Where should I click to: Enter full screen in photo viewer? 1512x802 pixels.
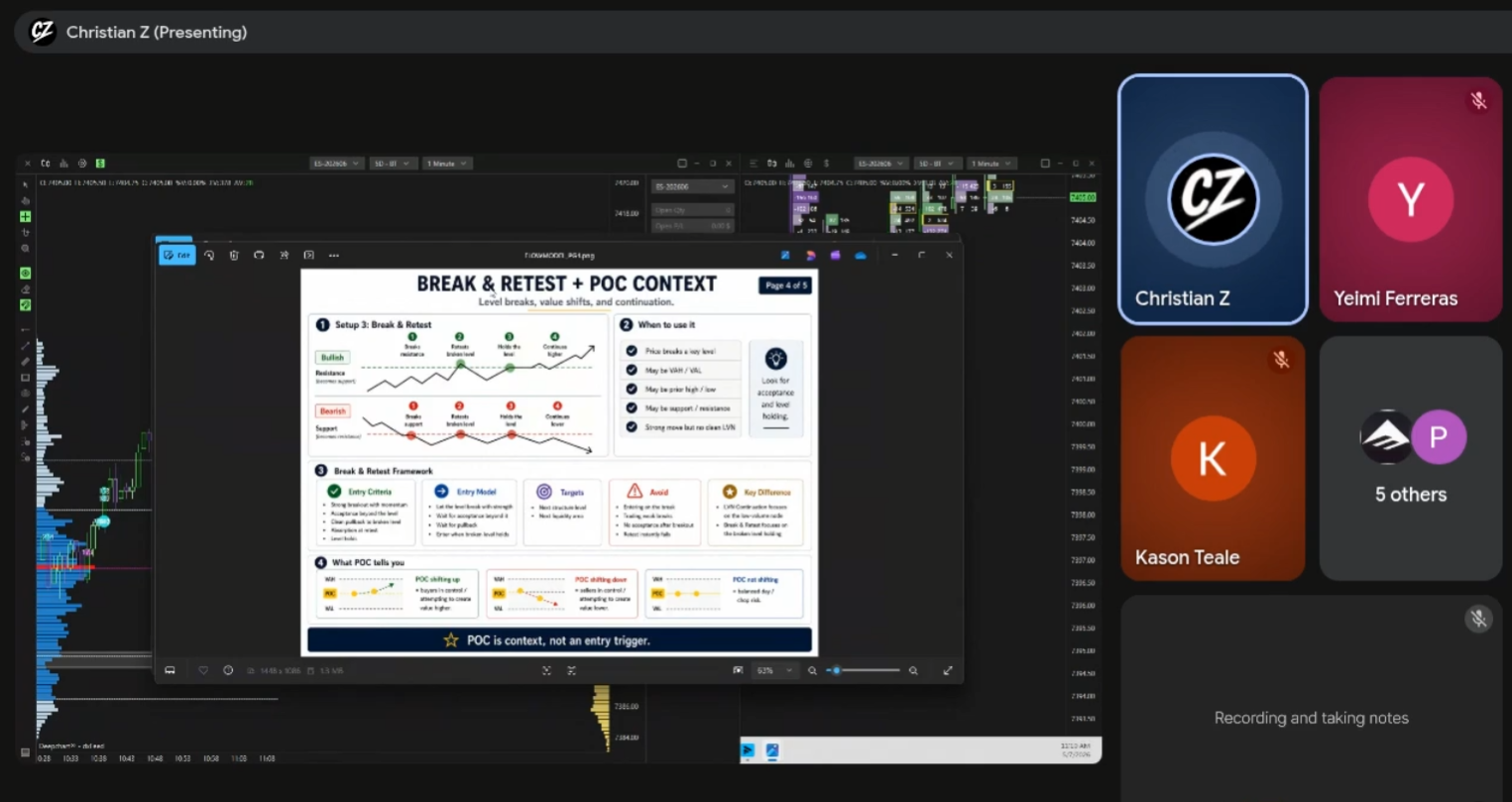948,670
